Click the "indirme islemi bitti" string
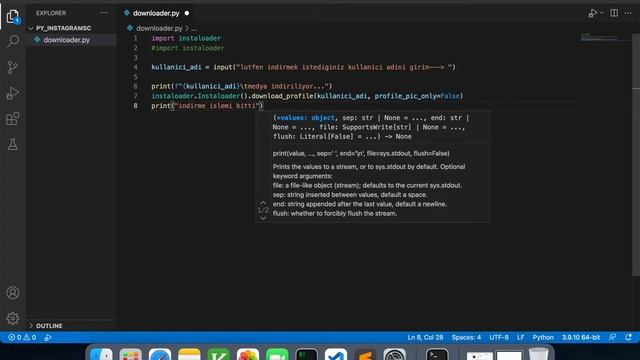Screen dimensions: 640x360 (x=217, y=106)
